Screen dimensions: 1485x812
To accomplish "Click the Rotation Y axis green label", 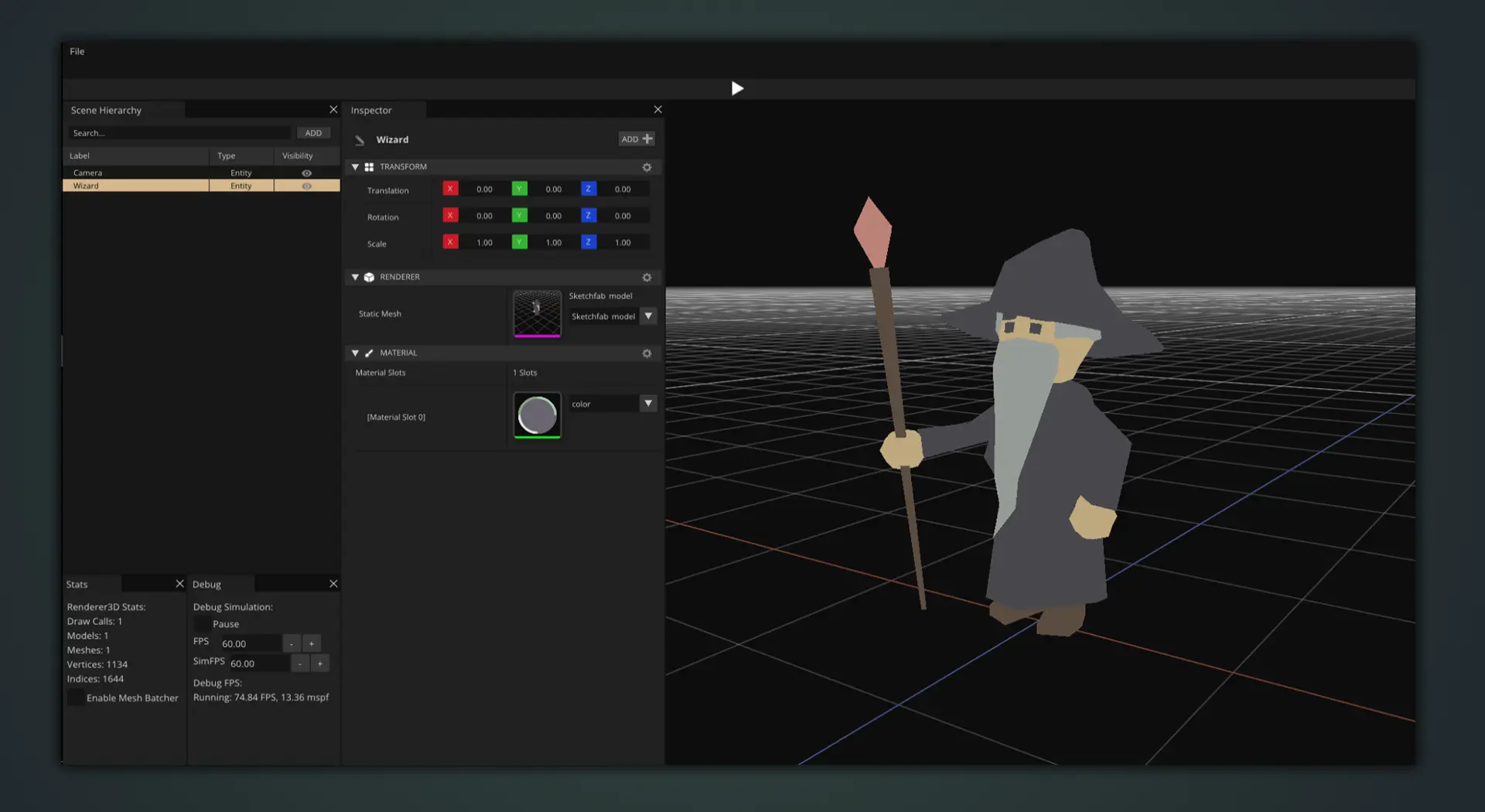I will (x=519, y=216).
